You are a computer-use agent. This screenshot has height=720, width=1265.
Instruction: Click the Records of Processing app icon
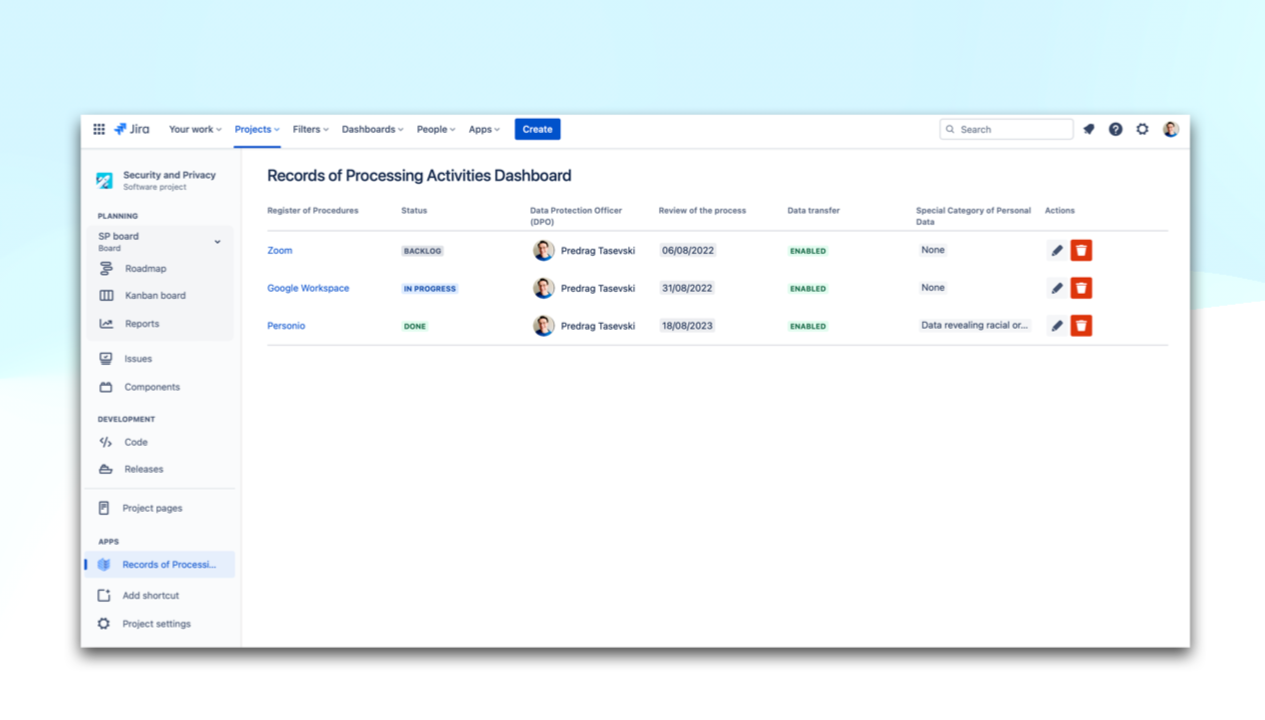(x=104, y=565)
